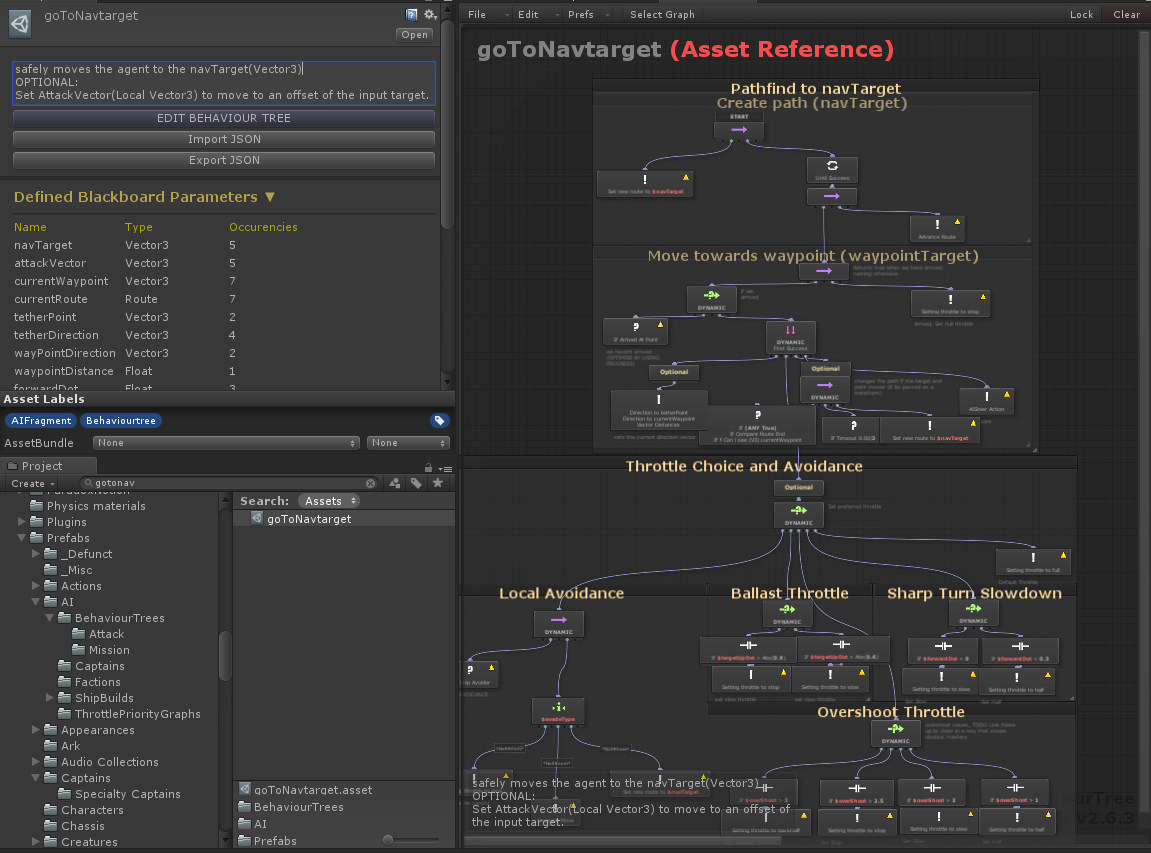The image size is (1151, 853).
Task: Open the Search Assets scope dropdown
Action: 330,501
